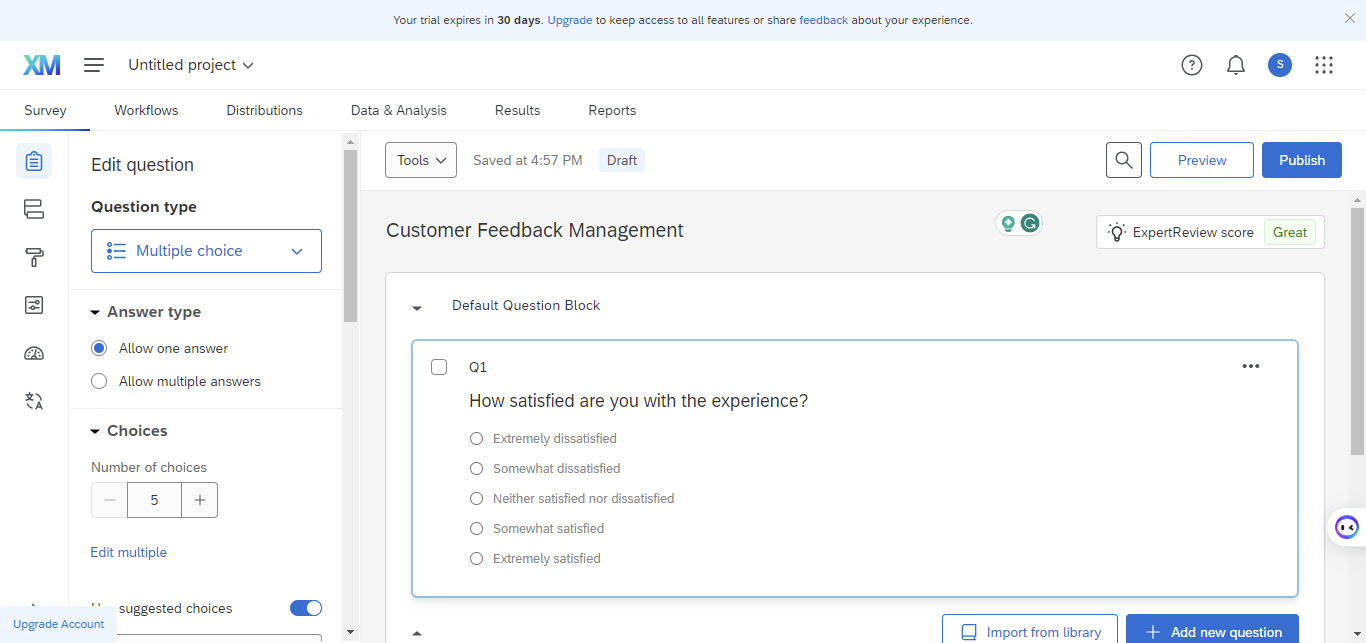
Task: Open the Translations panel
Action: [x=34, y=401]
